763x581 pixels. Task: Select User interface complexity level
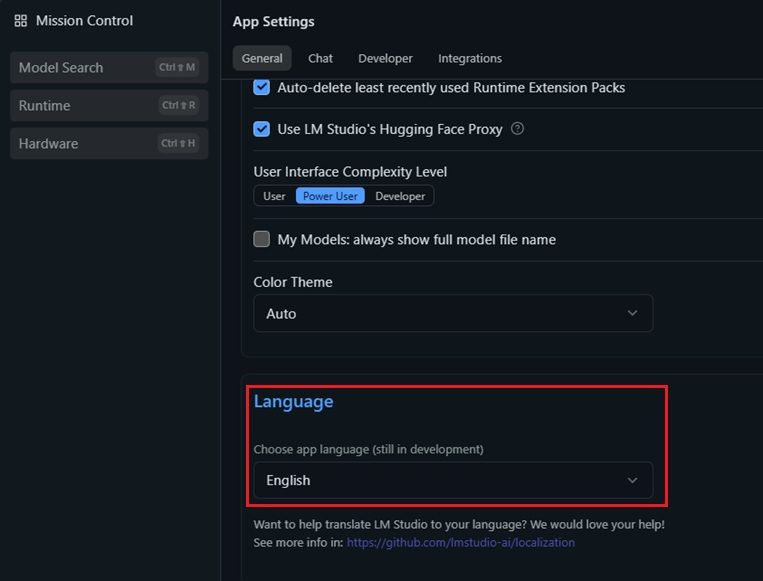tap(274, 196)
